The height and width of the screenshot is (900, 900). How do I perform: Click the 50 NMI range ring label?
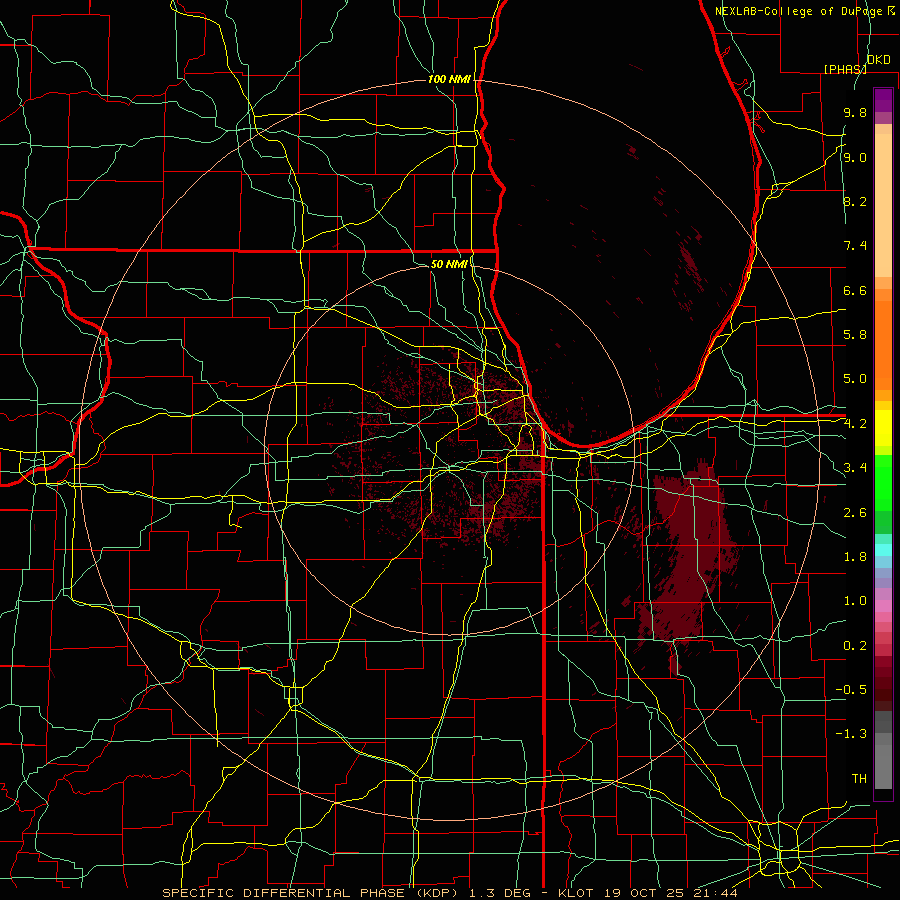449,264
